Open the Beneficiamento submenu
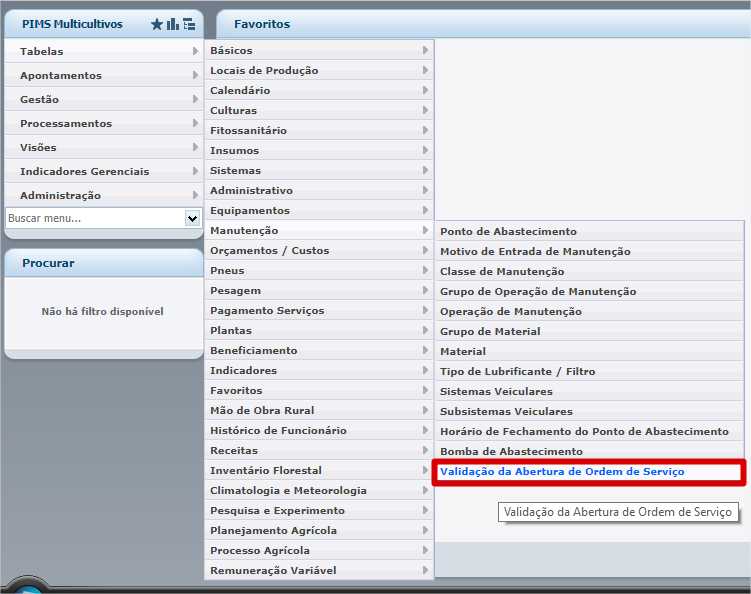The height and width of the screenshot is (594, 751). tap(319, 351)
